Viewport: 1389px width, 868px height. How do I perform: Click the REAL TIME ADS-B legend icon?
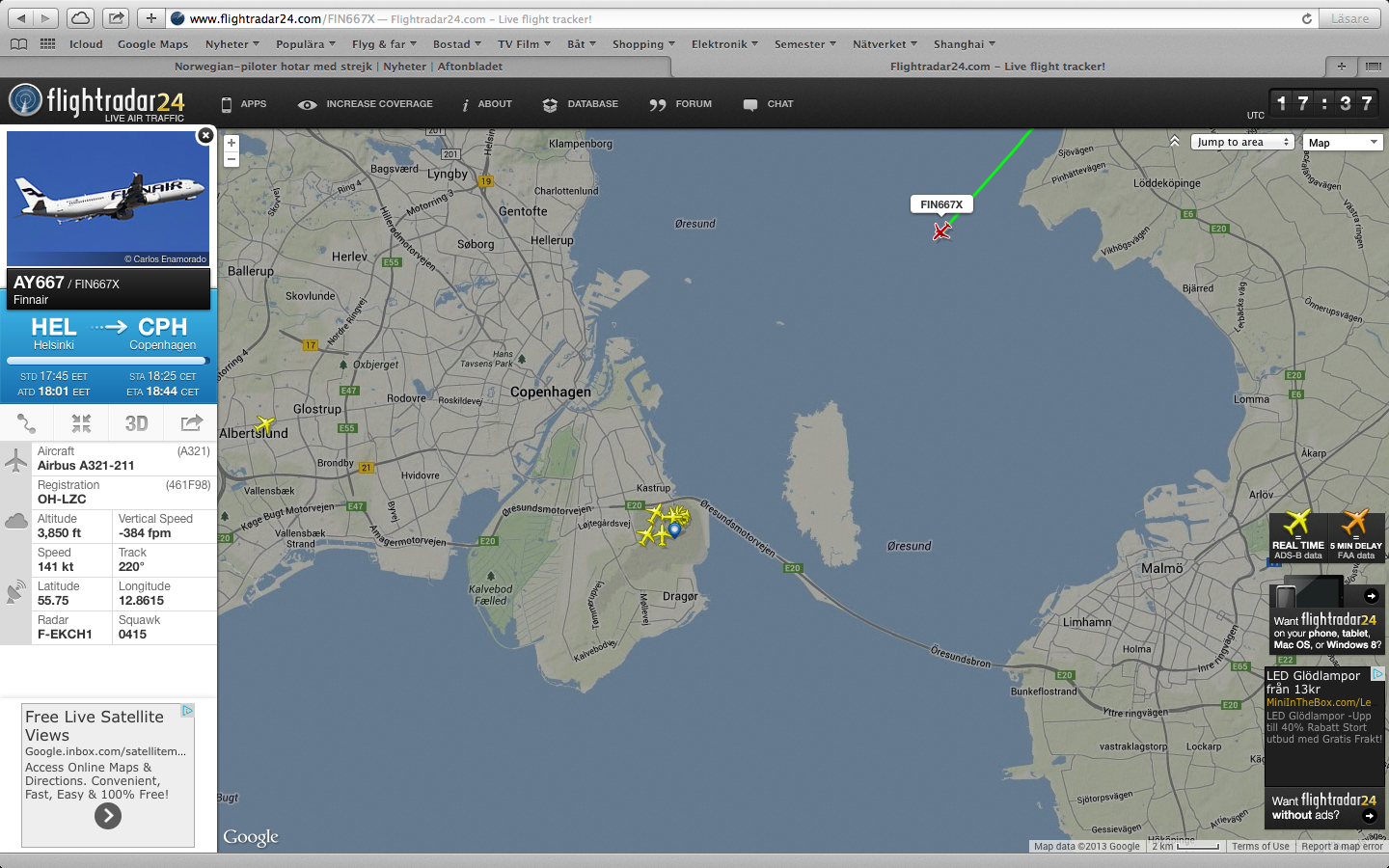[1298, 536]
